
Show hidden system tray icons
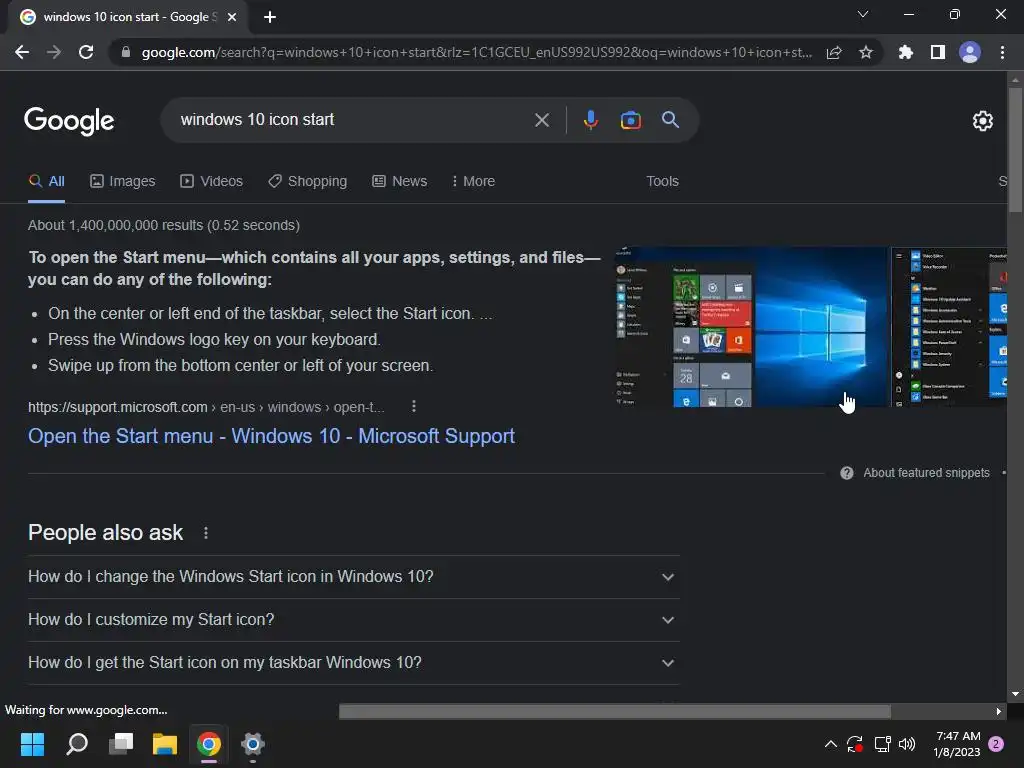831,744
